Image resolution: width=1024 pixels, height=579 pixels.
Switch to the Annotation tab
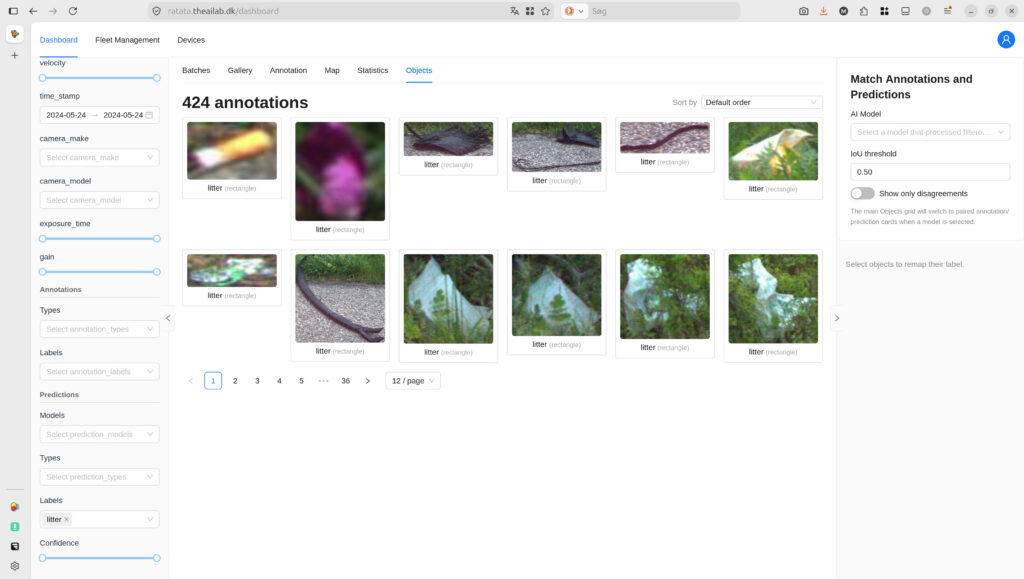[288, 70]
